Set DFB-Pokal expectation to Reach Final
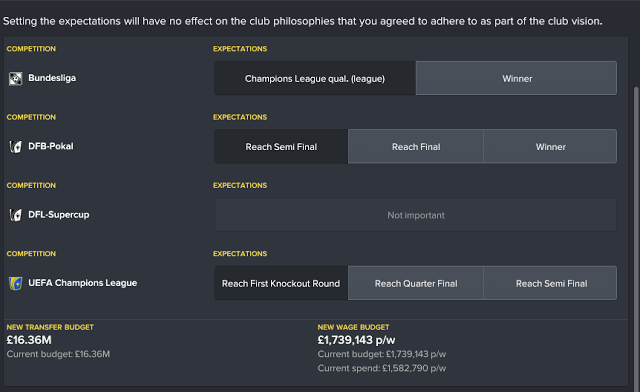This screenshot has width=640, height=392. pos(416,147)
